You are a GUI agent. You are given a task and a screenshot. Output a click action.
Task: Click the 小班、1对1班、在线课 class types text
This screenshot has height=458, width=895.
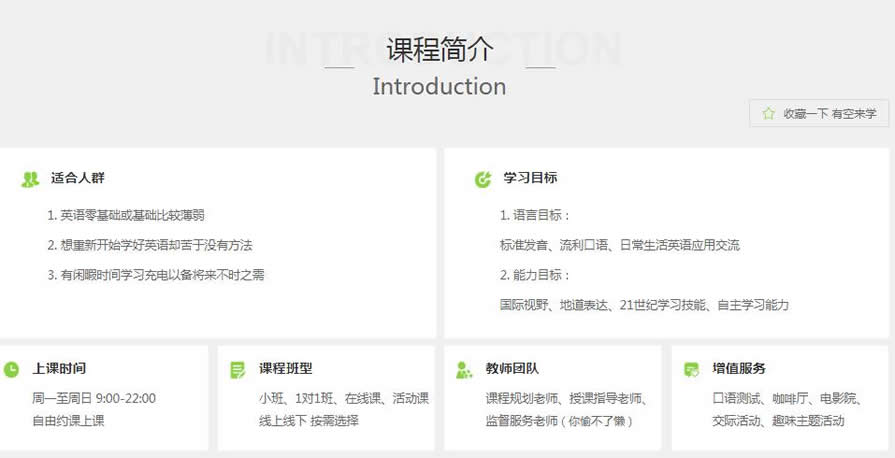343,398
